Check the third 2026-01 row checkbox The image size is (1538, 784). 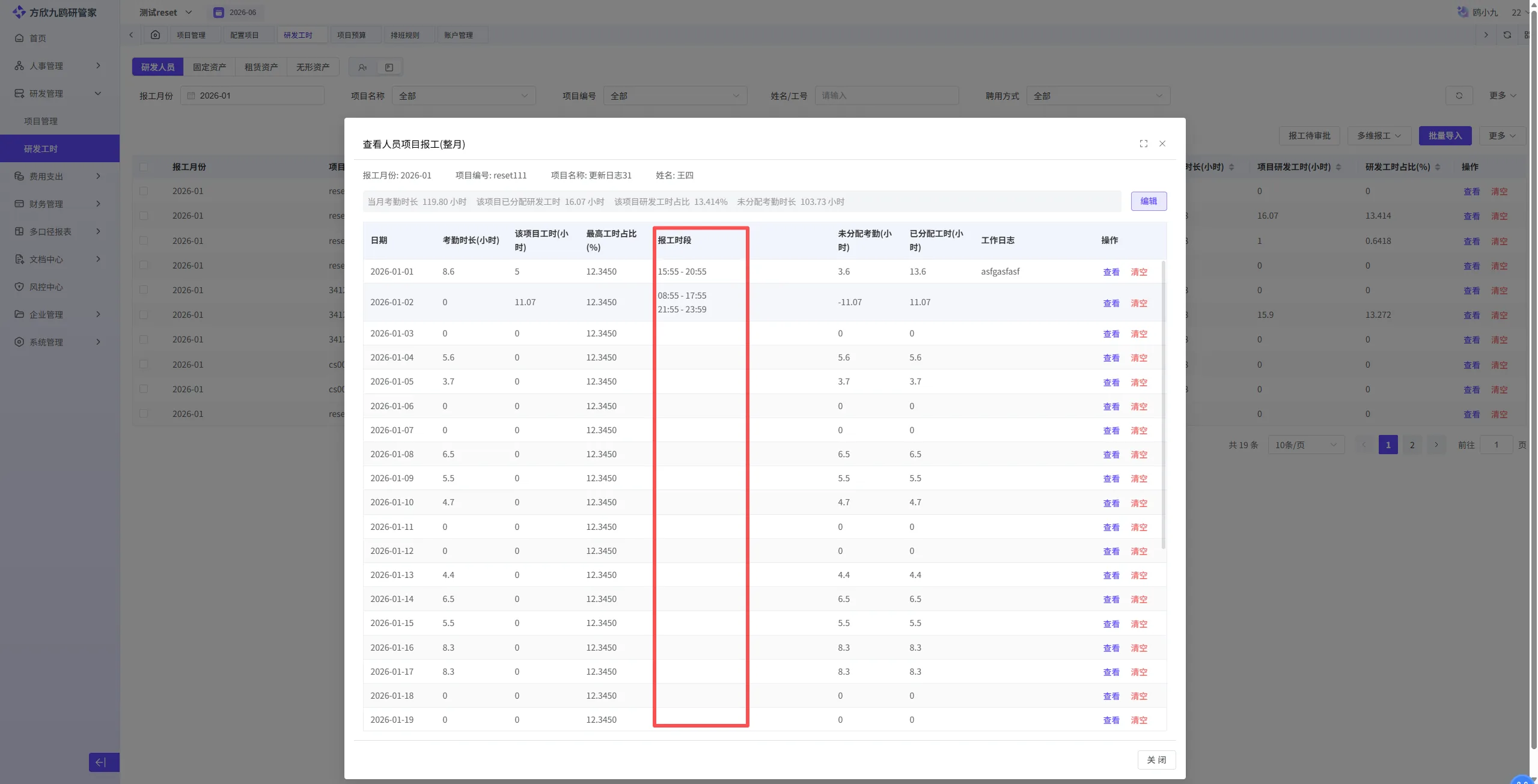pyautogui.click(x=144, y=240)
